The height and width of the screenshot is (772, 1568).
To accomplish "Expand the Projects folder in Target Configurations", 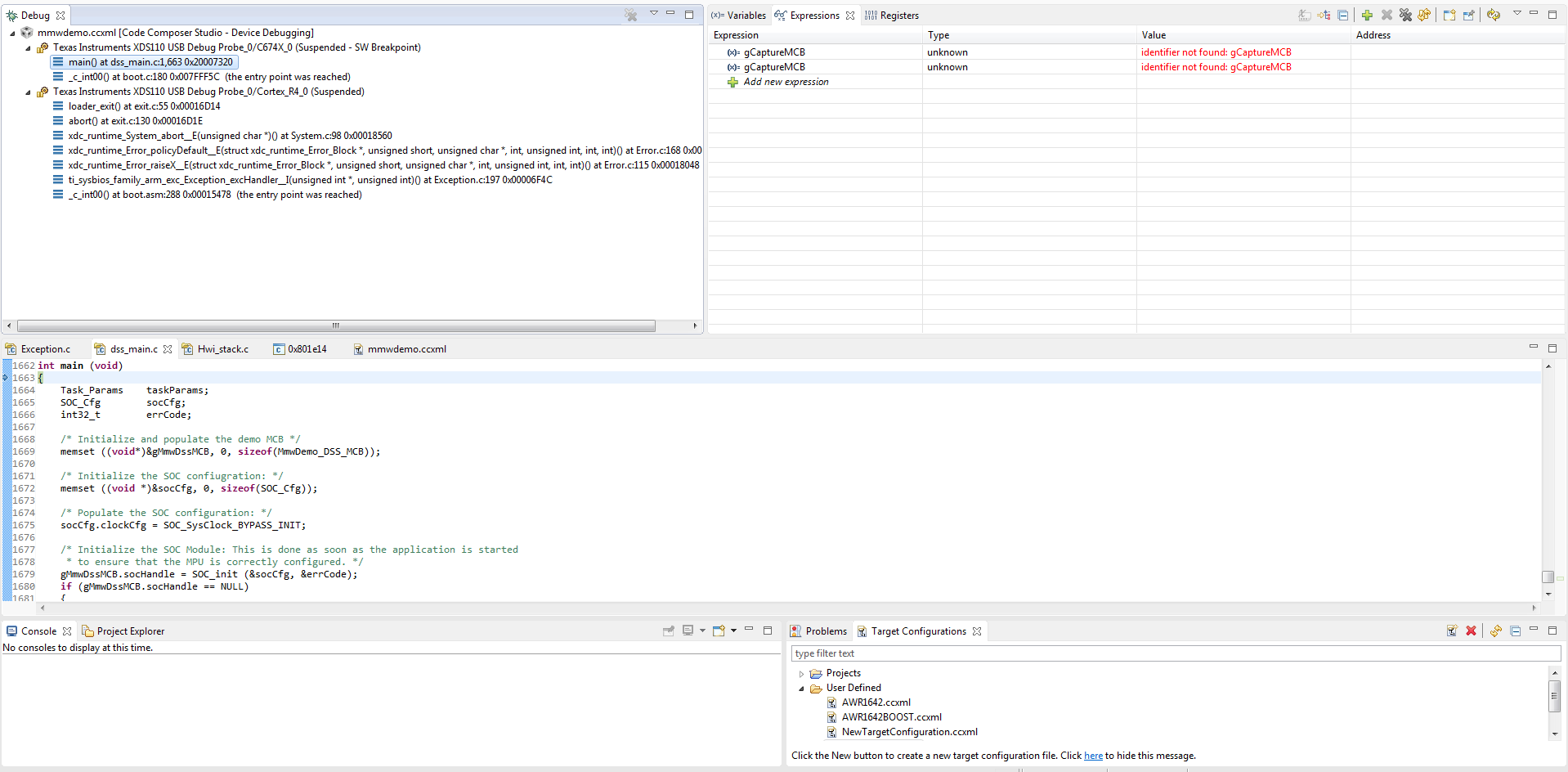I will [x=801, y=674].
